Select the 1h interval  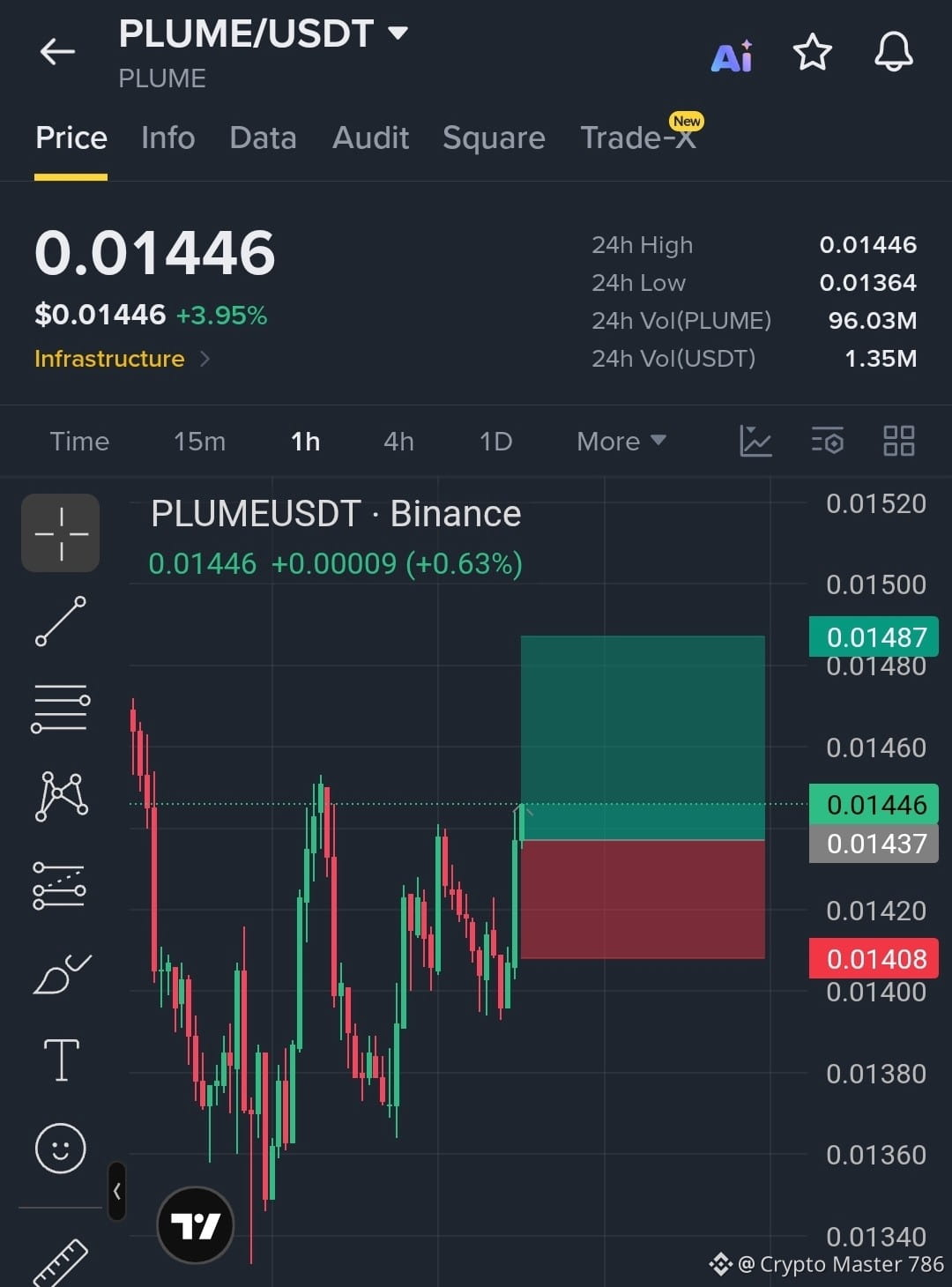[x=305, y=441]
